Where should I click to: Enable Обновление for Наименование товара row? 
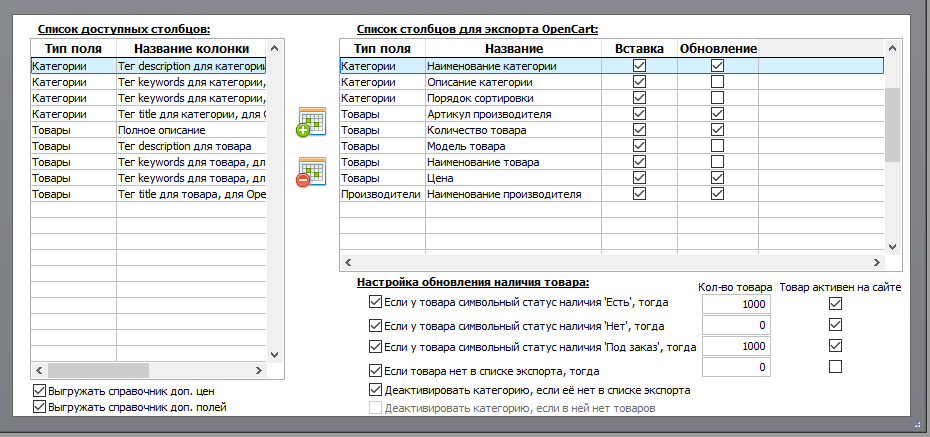pos(718,162)
